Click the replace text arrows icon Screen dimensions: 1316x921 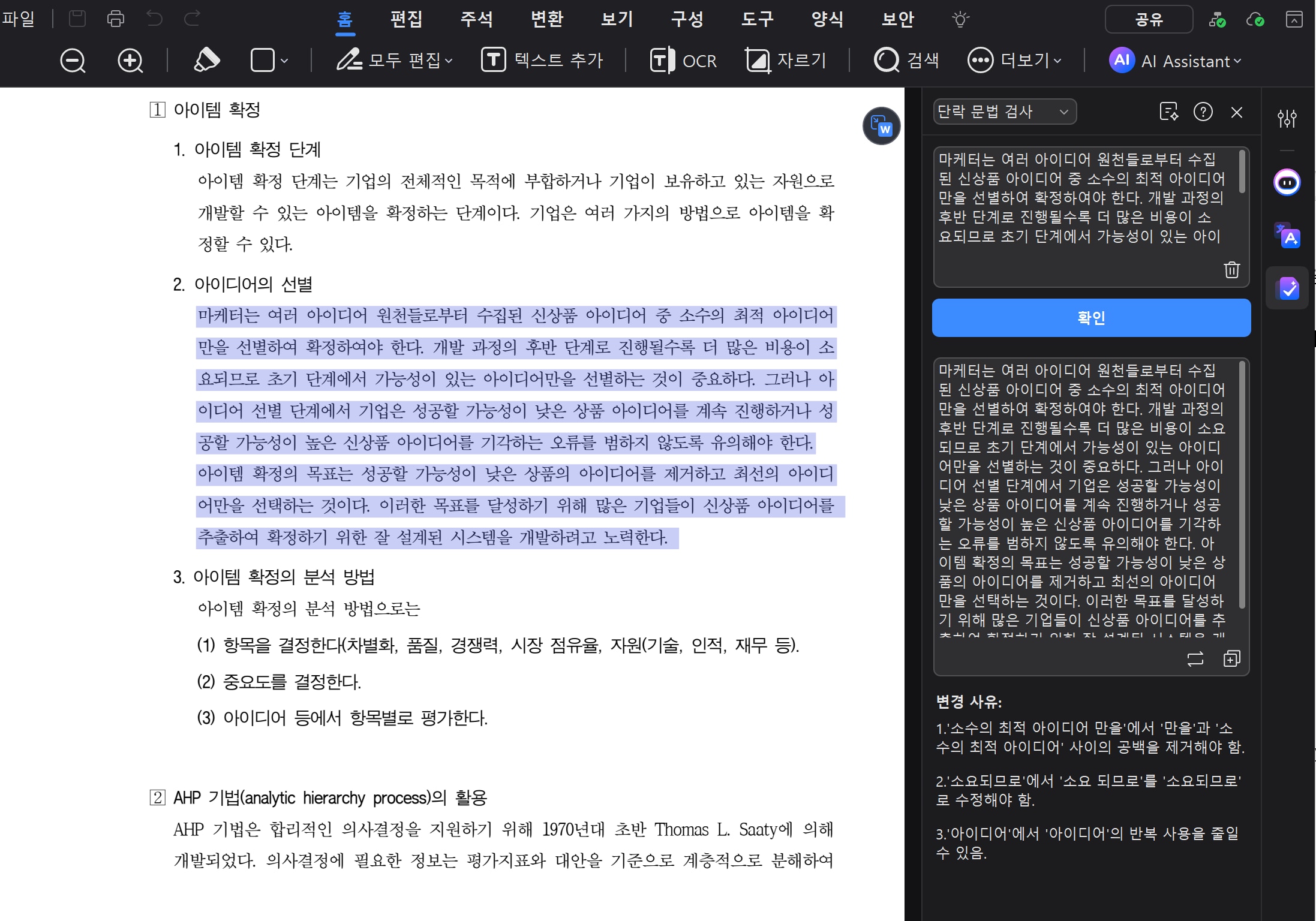tap(1195, 659)
